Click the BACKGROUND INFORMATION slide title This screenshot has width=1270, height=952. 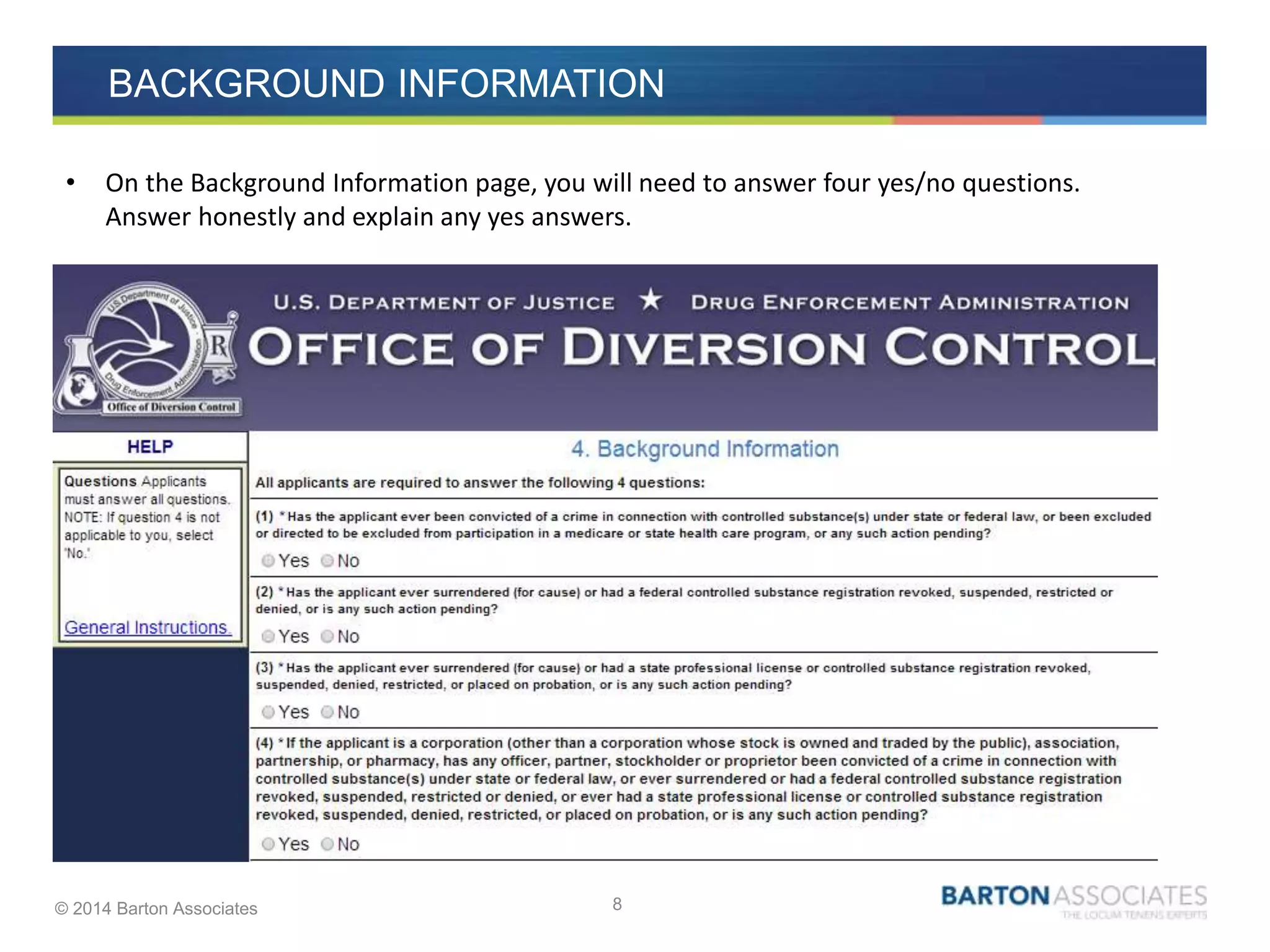[x=386, y=83]
